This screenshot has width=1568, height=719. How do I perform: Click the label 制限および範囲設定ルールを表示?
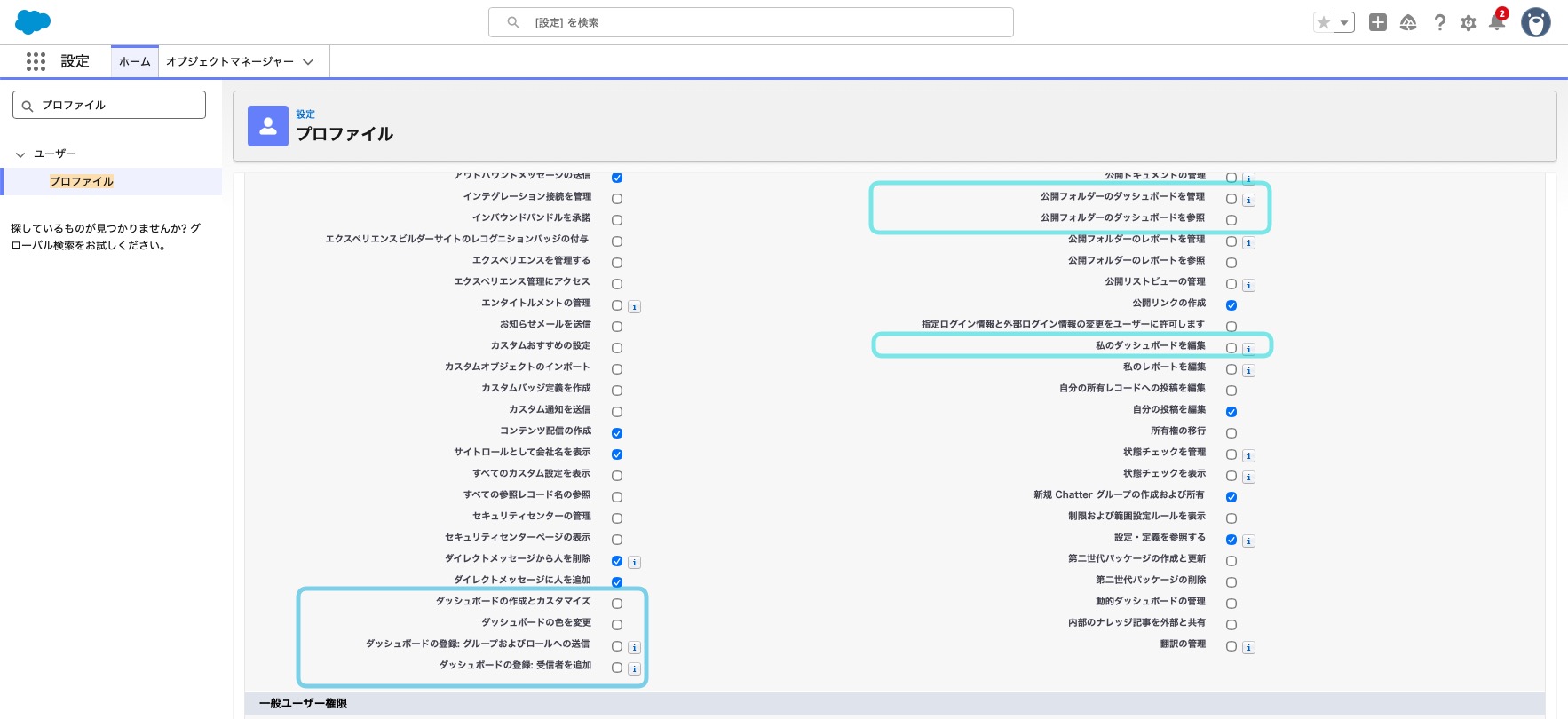point(1136,517)
